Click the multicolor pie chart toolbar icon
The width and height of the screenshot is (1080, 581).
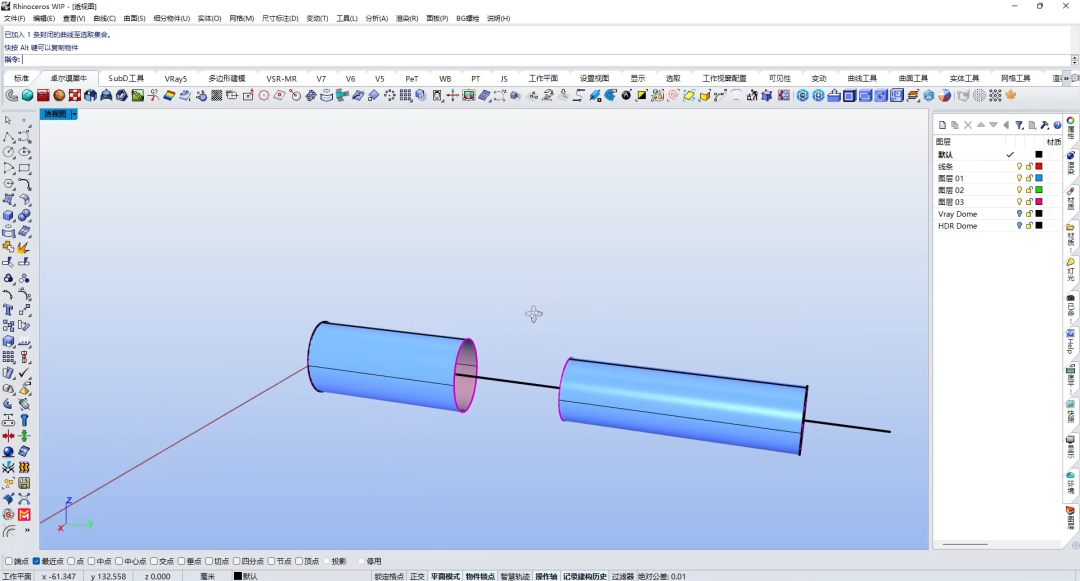pyautogui.click(x=944, y=96)
